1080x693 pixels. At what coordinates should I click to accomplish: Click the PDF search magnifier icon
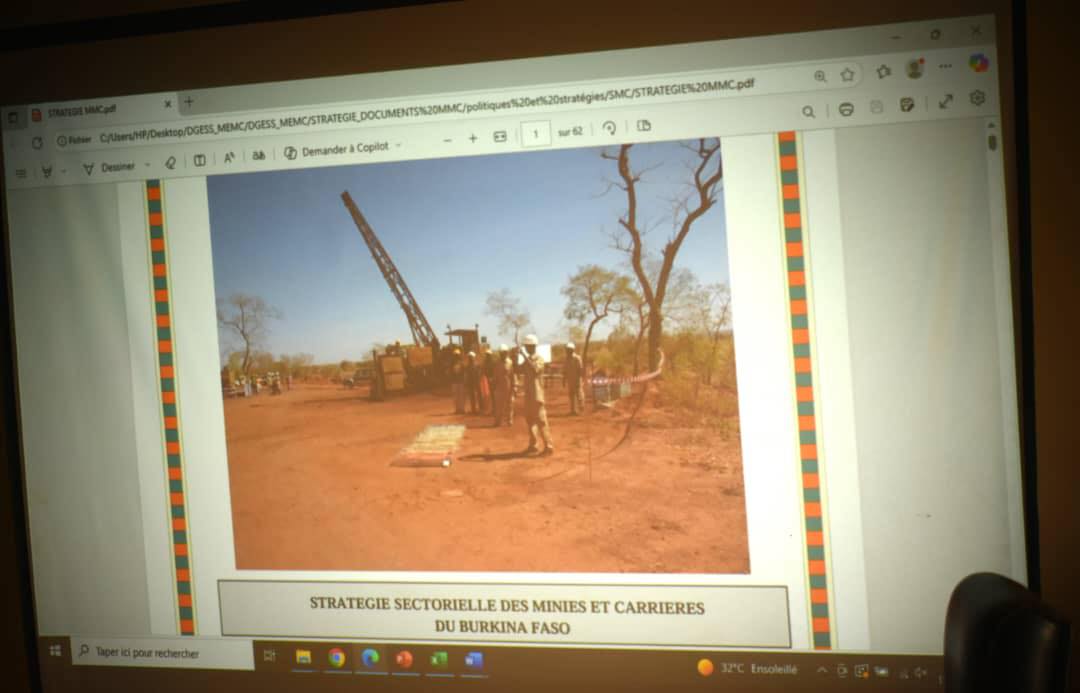pyautogui.click(x=808, y=112)
